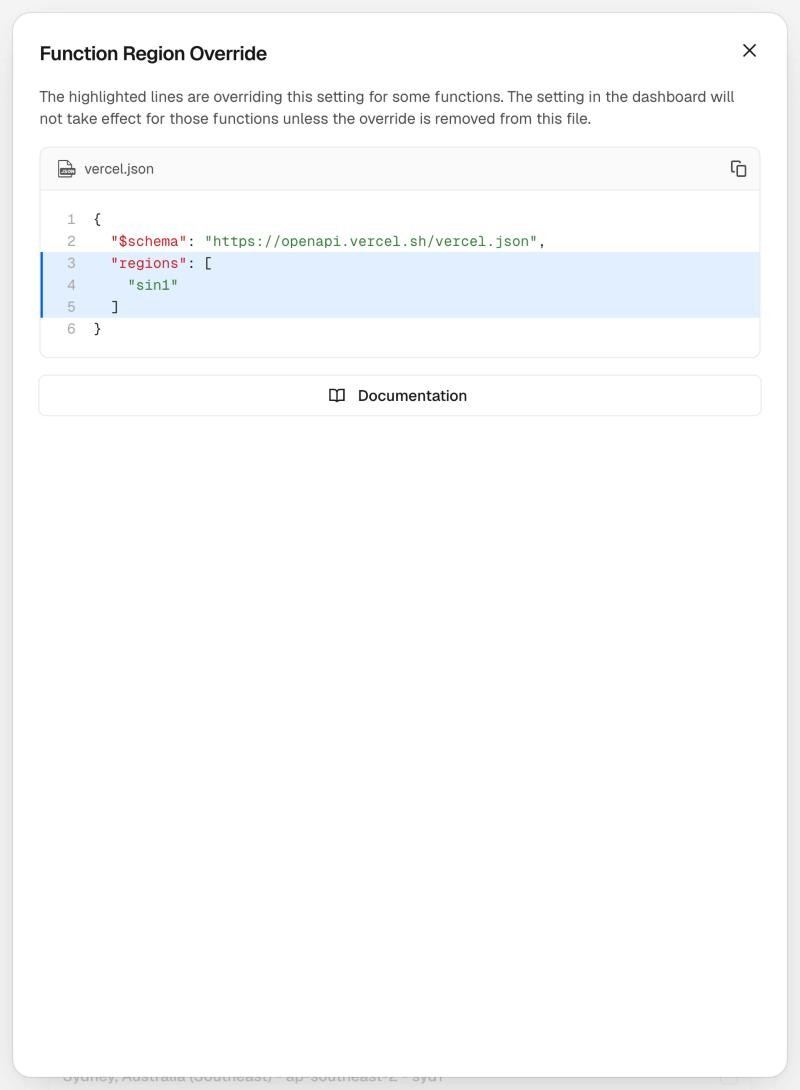Click line number 6 in gutter

tap(71, 329)
